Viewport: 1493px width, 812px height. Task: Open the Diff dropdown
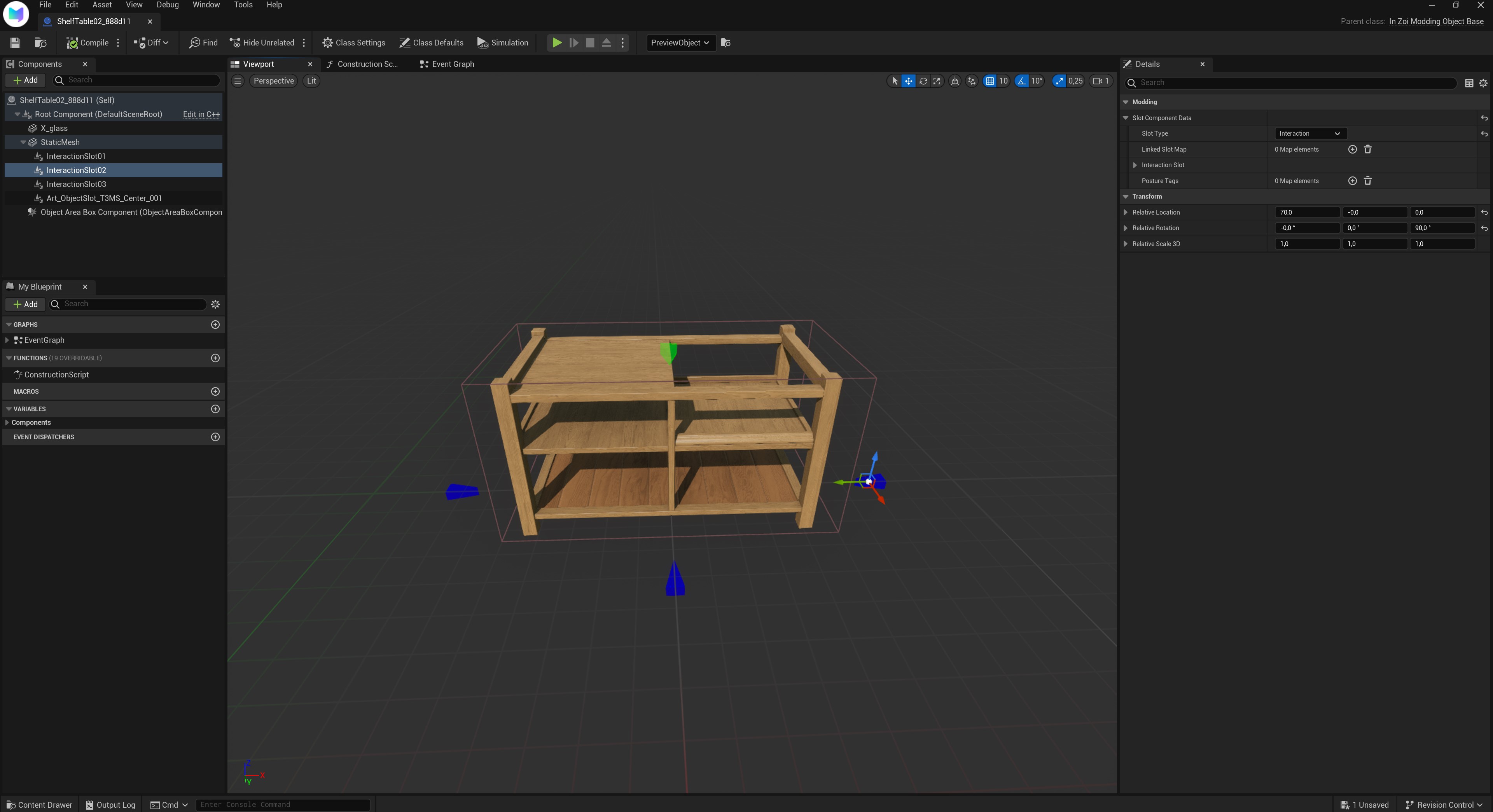pos(151,42)
